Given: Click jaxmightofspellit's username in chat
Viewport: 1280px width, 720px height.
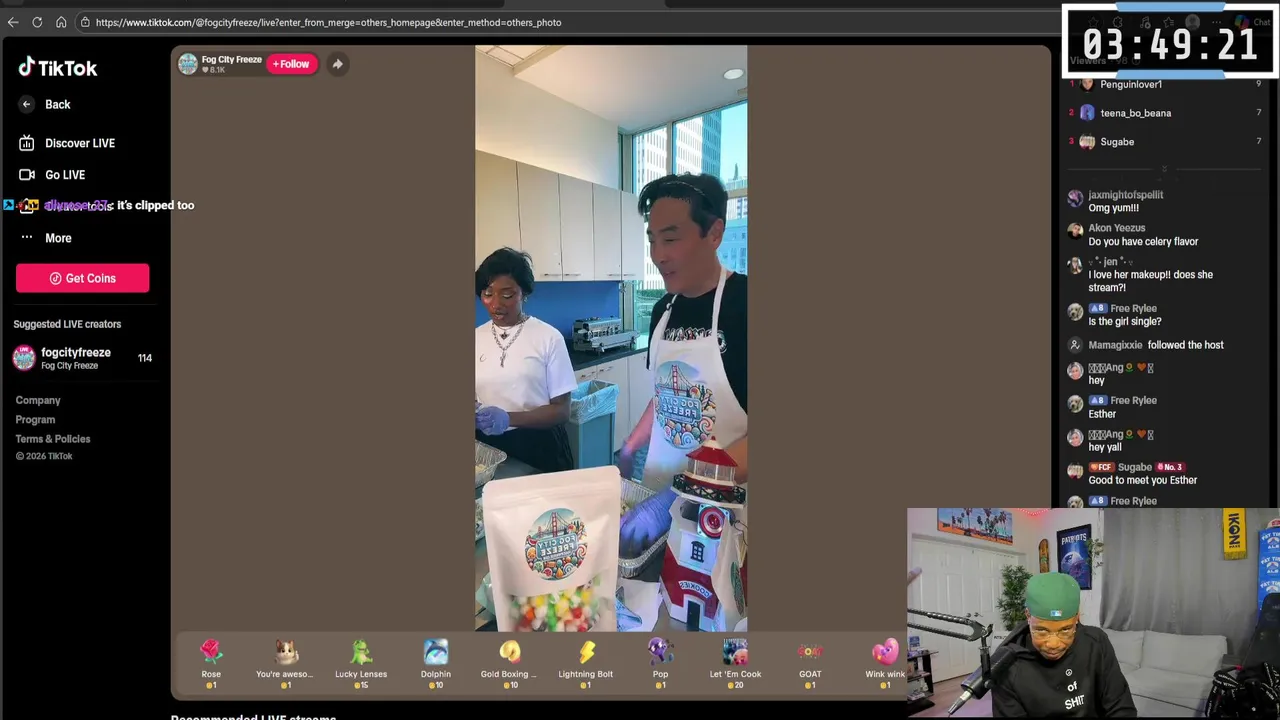Looking at the screenshot, I should [1126, 195].
